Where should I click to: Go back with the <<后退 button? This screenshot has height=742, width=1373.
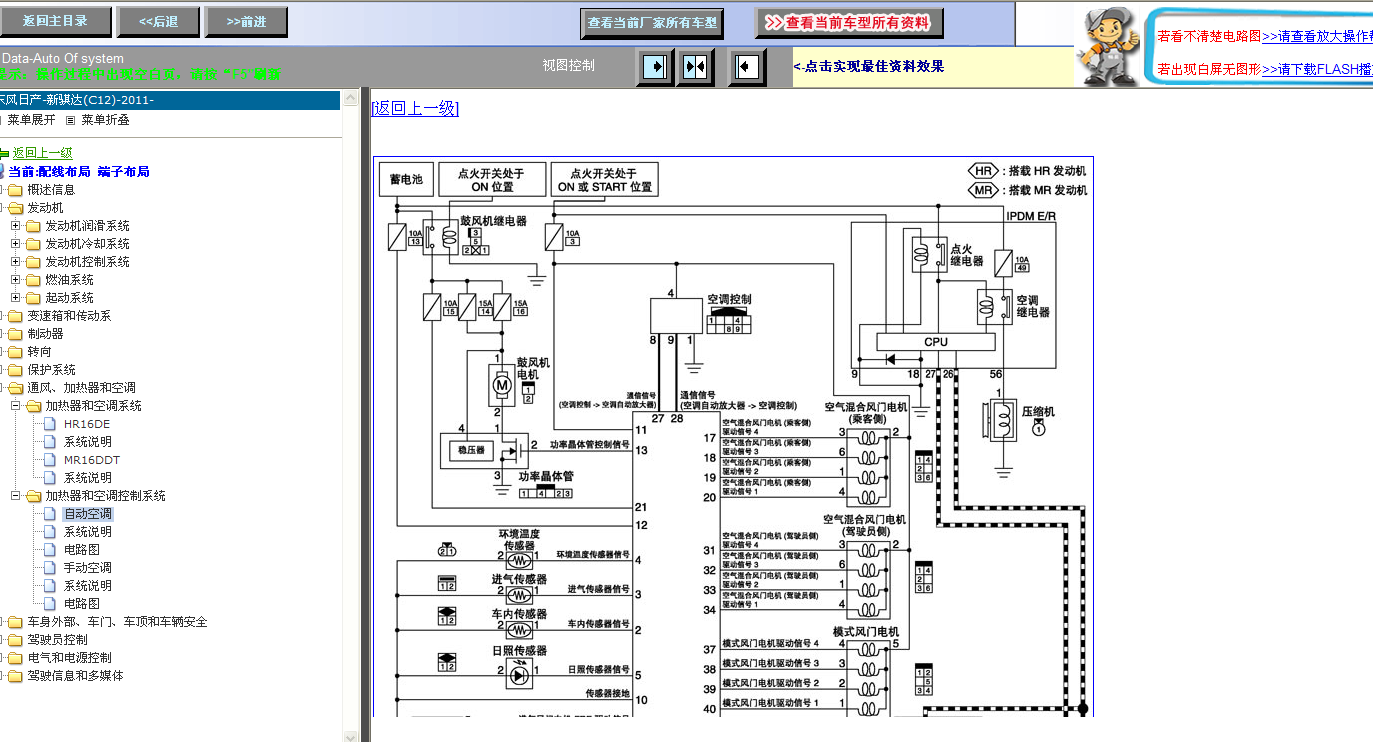pyautogui.click(x=158, y=21)
